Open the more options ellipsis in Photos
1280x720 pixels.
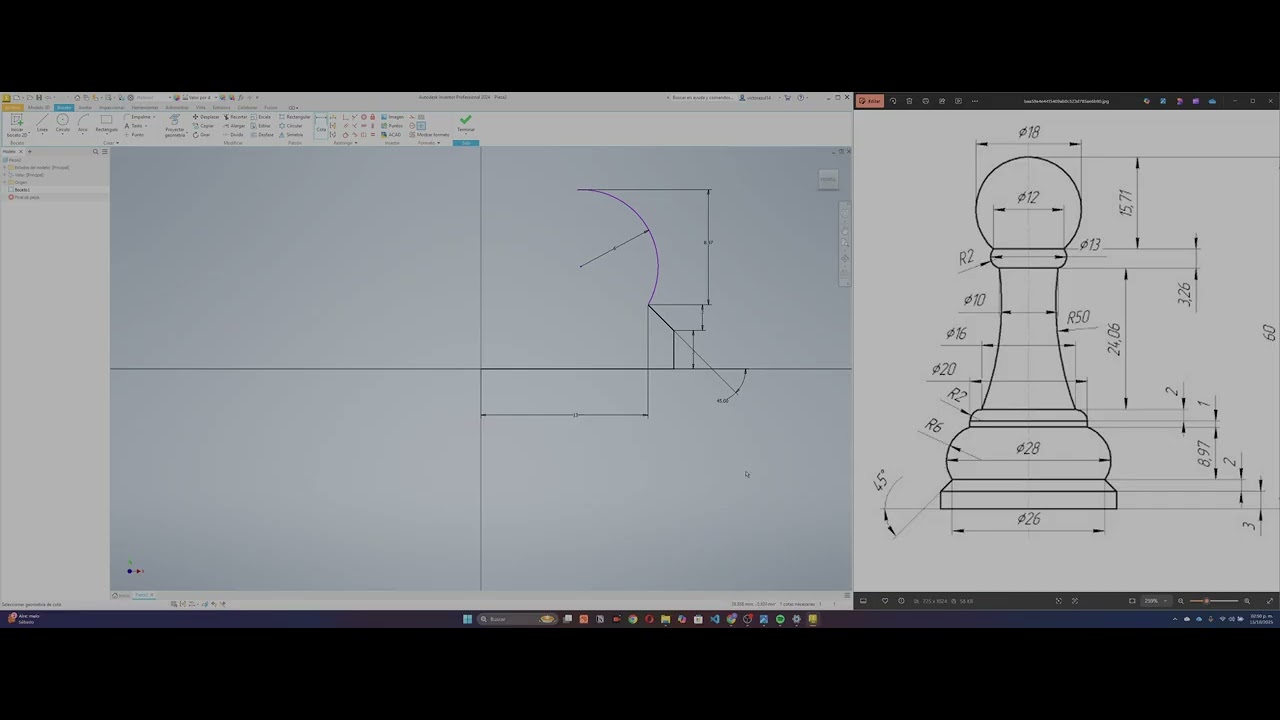(x=975, y=101)
